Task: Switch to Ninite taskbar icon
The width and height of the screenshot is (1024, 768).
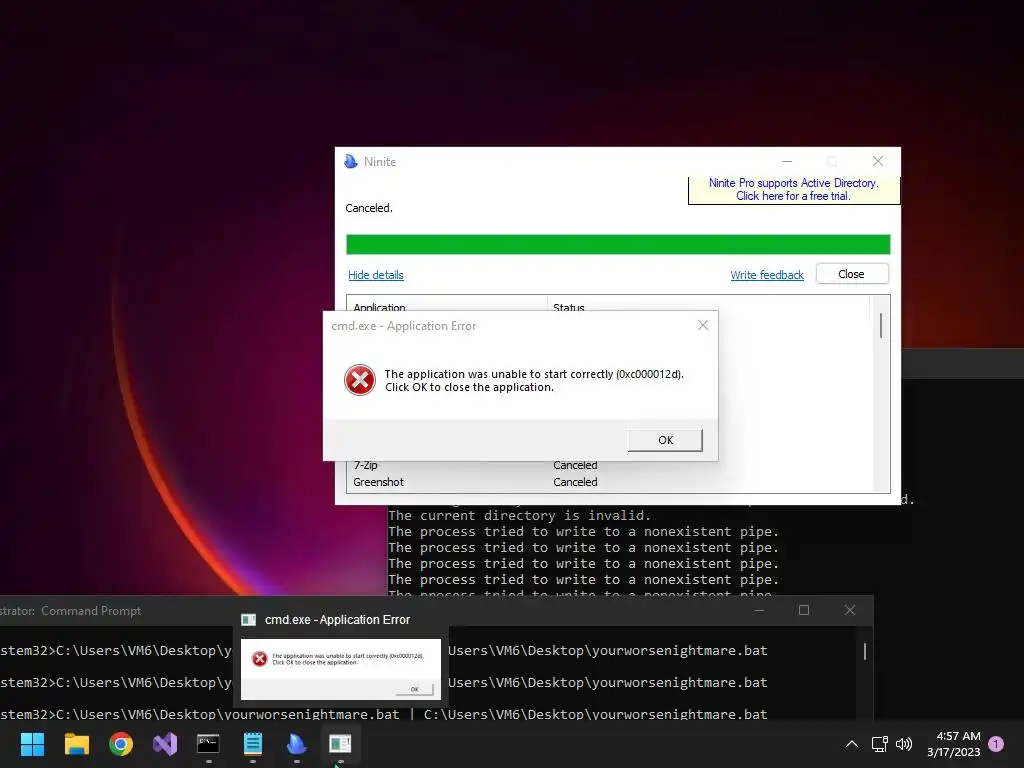Action: 296,744
